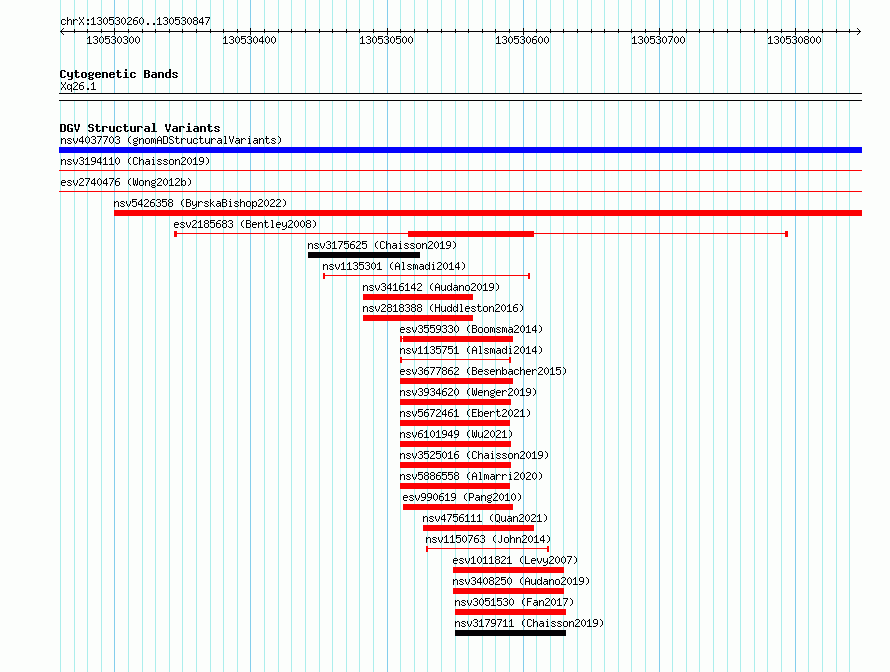
Task: Open nsv3408250 (Audano2019) label
Action: 521,581
